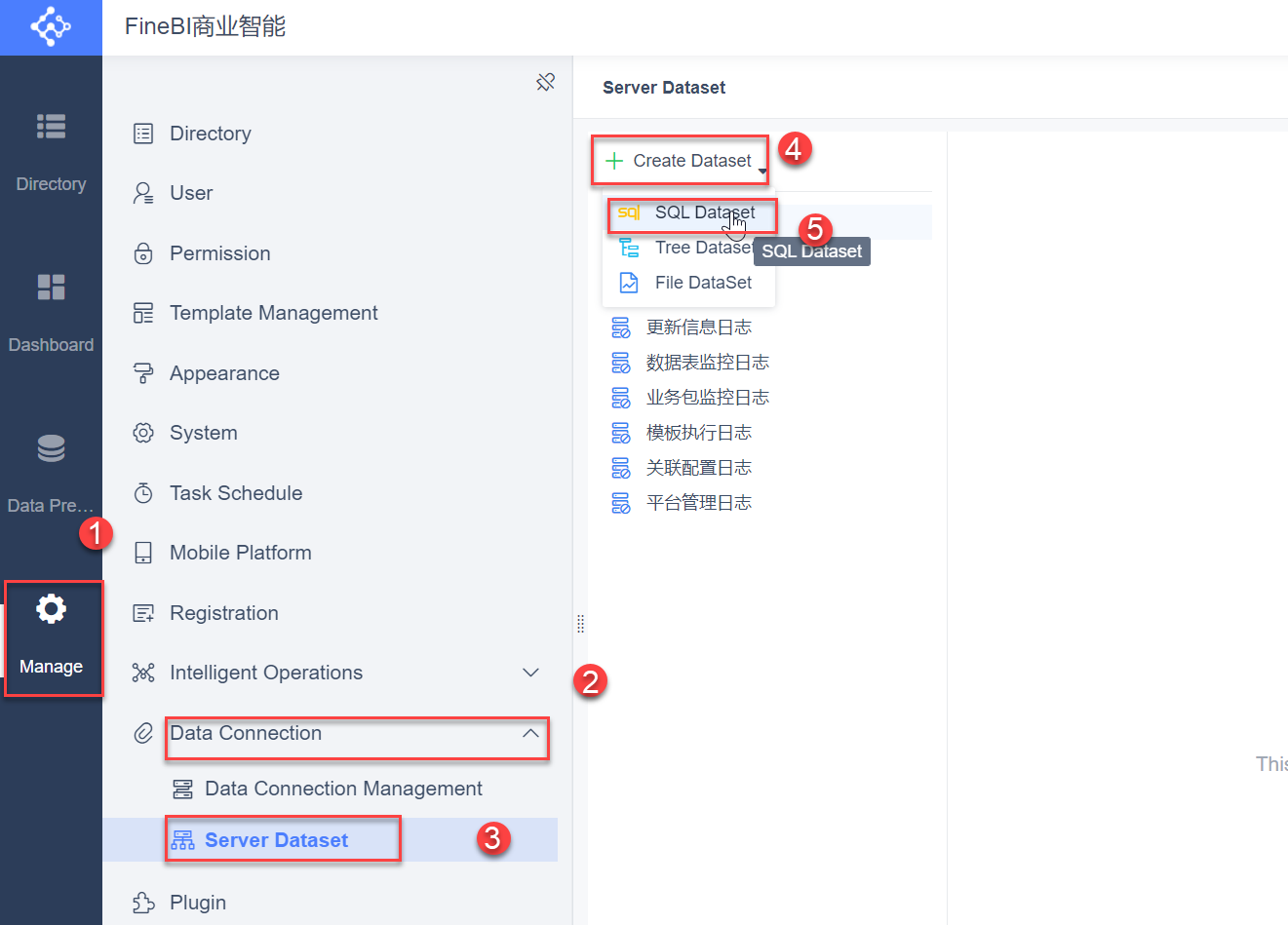Image resolution: width=1288 pixels, height=925 pixels.
Task: Click the Registration icon
Action: (x=143, y=613)
